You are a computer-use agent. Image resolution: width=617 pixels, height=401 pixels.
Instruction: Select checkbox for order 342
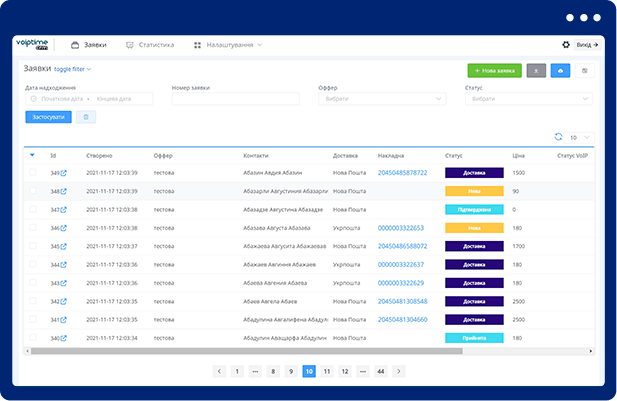pos(33,301)
